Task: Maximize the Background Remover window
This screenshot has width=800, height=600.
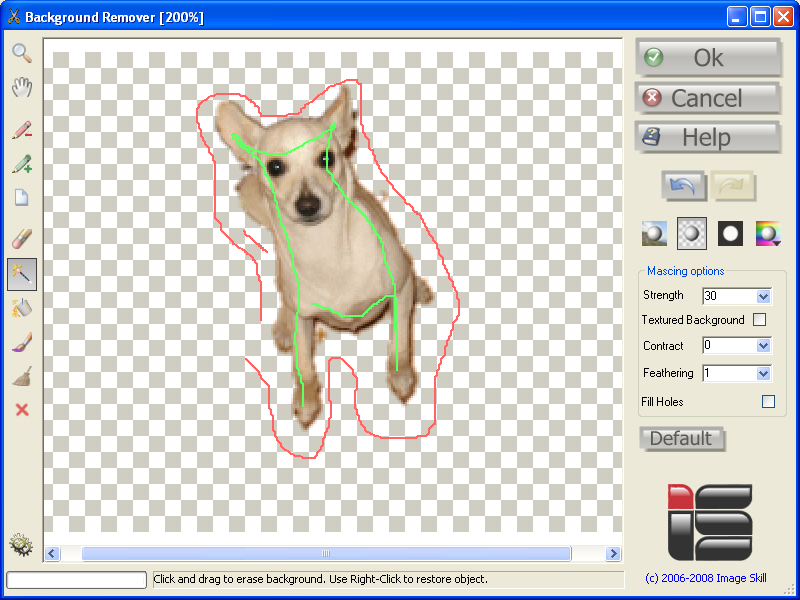Action: point(760,17)
